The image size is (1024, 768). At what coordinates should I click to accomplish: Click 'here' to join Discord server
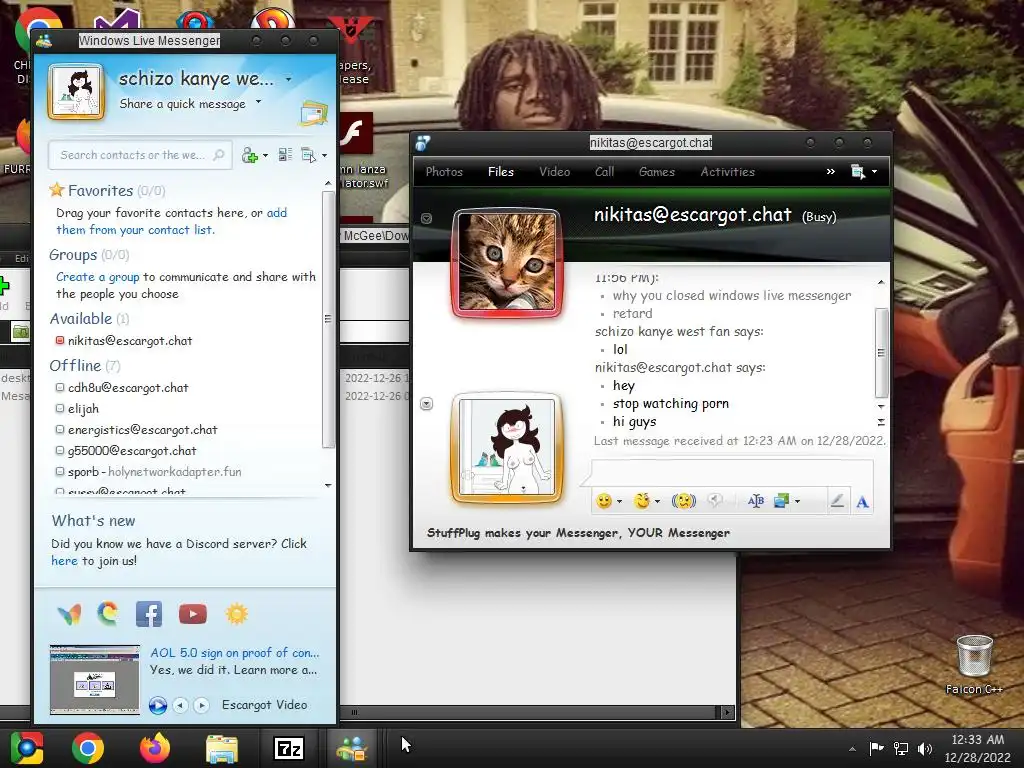coord(64,561)
